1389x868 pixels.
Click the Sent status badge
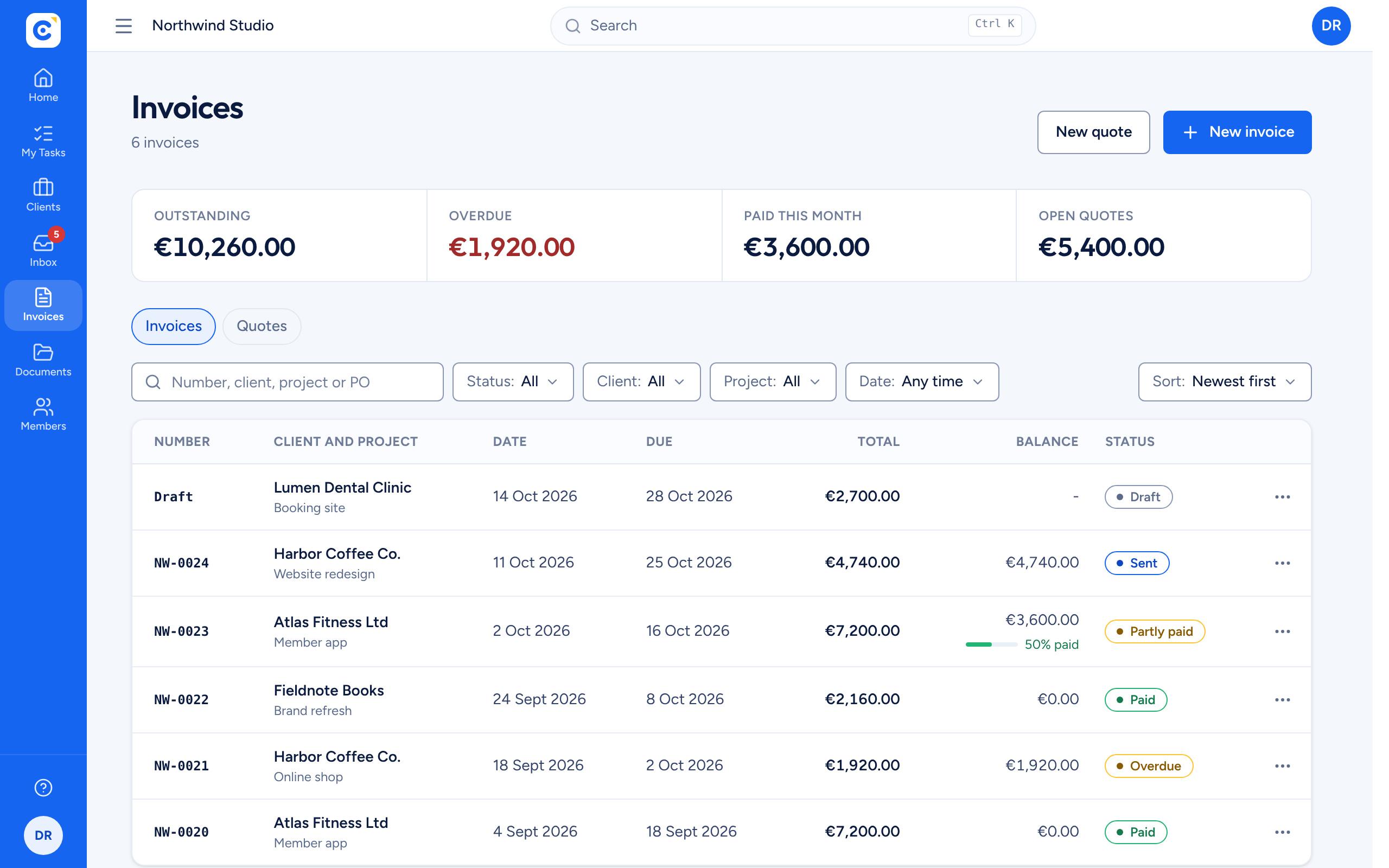[1137, 563]
